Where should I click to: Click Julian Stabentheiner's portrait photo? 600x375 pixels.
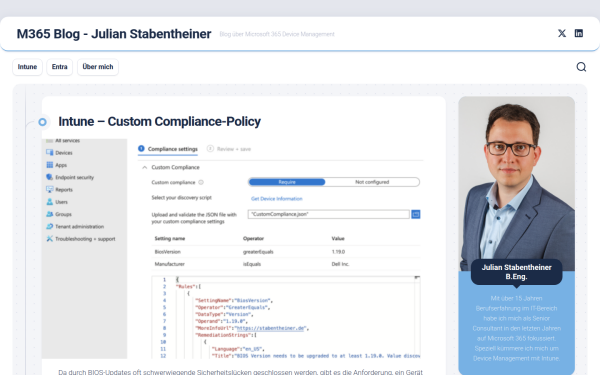coord(517,184)
